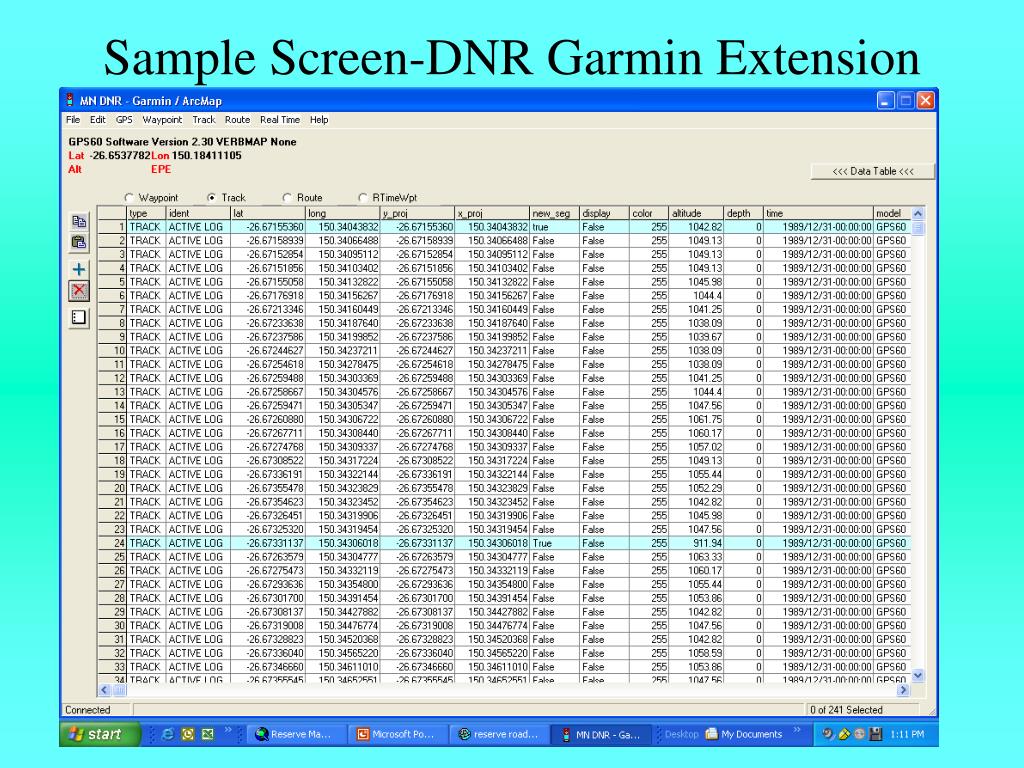
Task: Select row number 24 header
Action: point(112,543)
